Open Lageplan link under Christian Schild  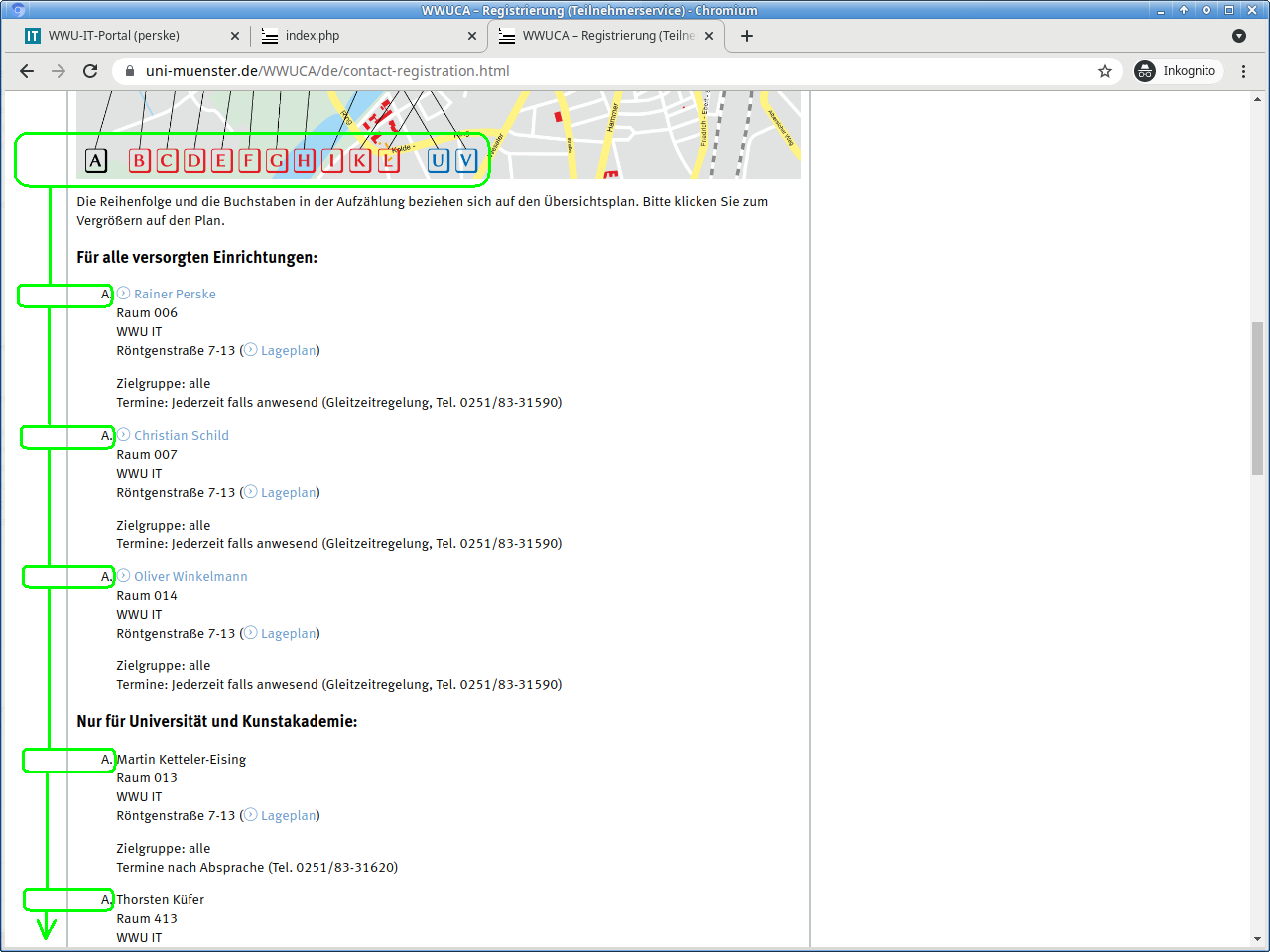pyautogui.click(x=288, y=492)
